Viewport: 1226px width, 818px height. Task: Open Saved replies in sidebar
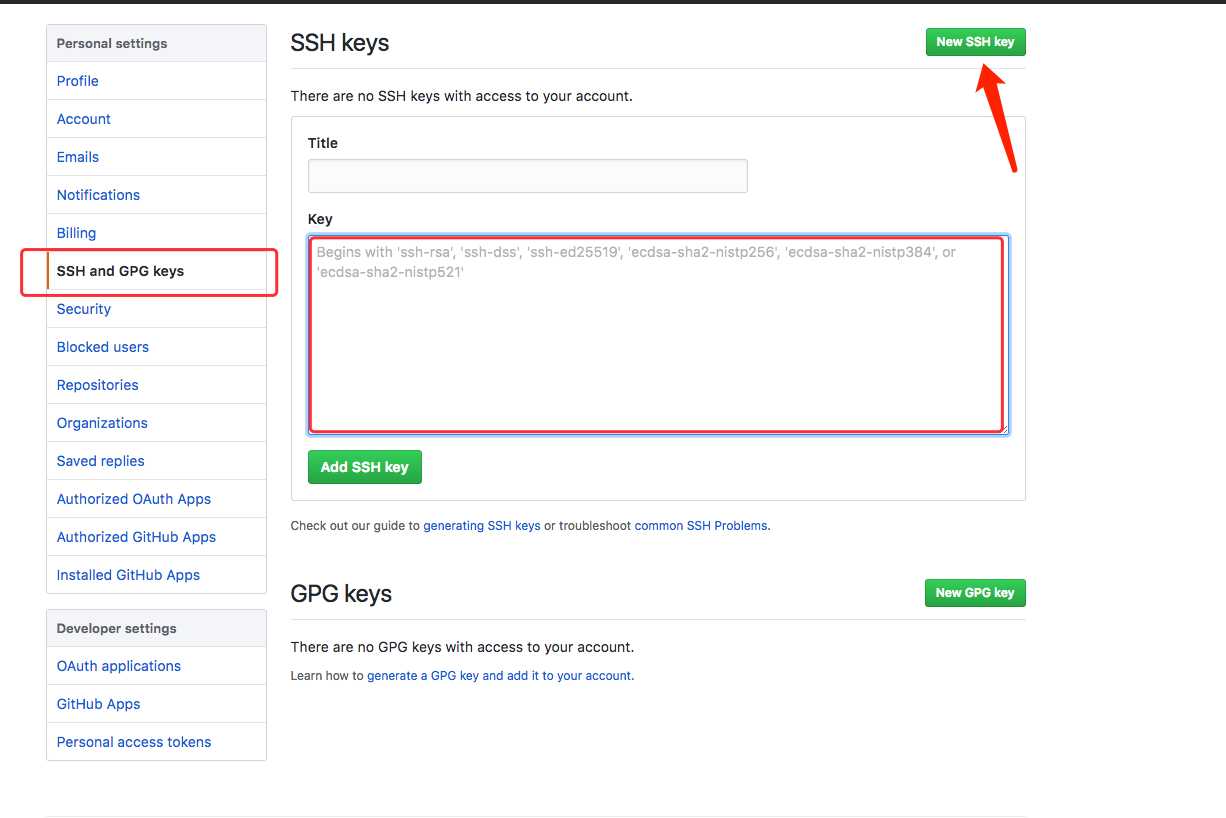tap(101, 461)
